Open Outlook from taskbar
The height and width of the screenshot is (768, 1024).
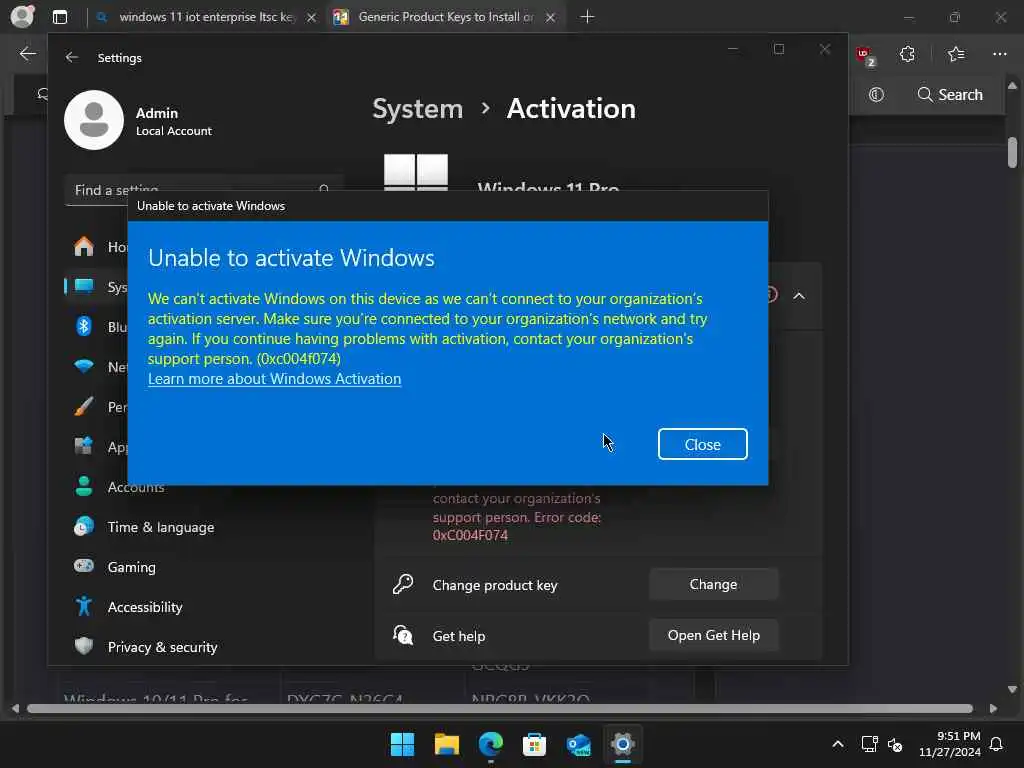click(579, 744)
